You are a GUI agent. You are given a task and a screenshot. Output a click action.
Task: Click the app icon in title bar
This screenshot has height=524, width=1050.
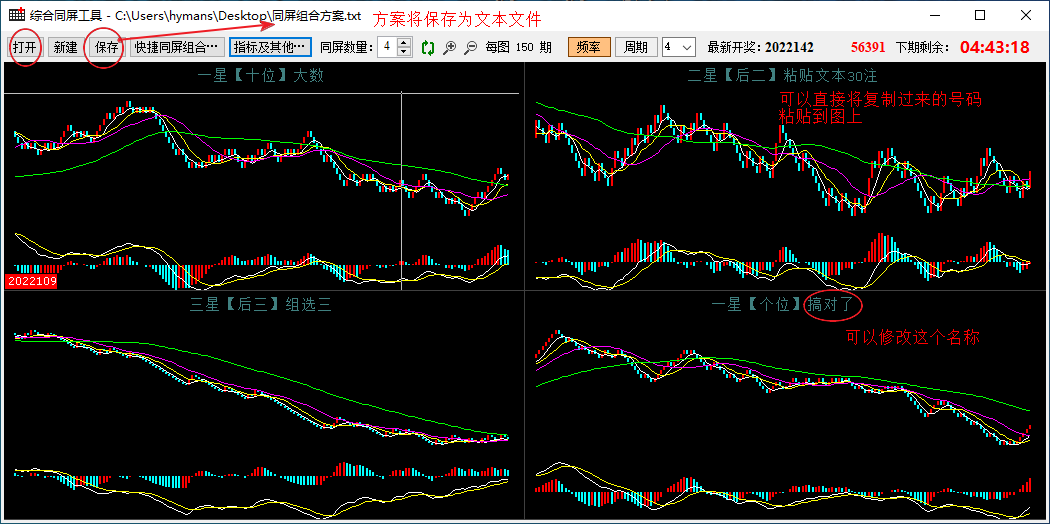click(16, 15)
